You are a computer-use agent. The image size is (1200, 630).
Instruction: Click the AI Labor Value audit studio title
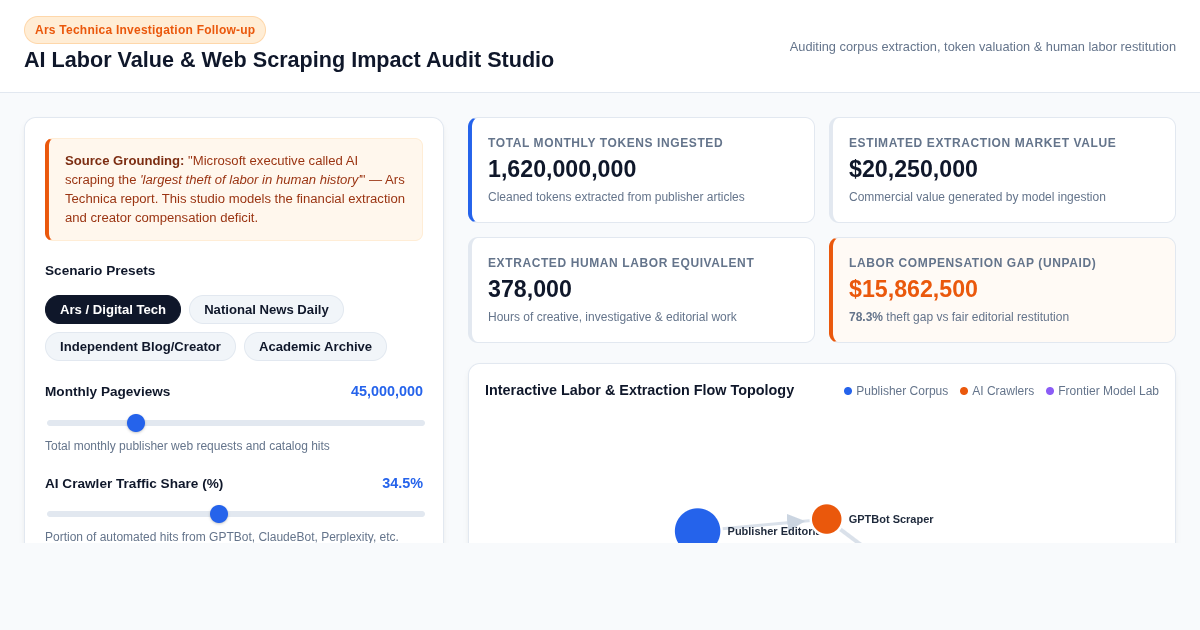[x=289, y=60]
